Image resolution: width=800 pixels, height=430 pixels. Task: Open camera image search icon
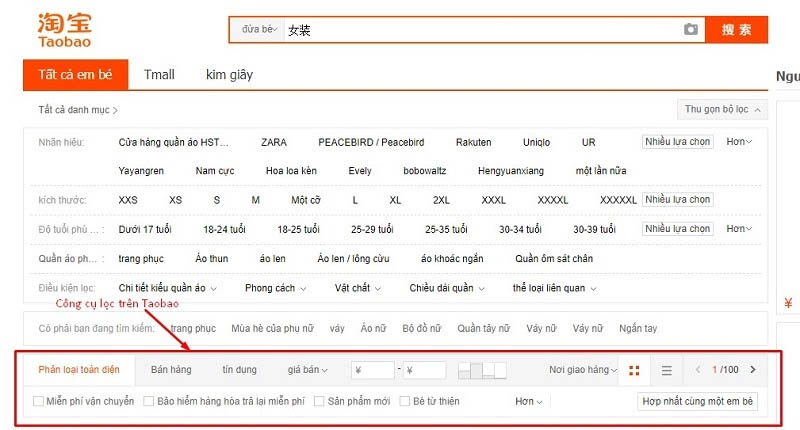[690, 30]
